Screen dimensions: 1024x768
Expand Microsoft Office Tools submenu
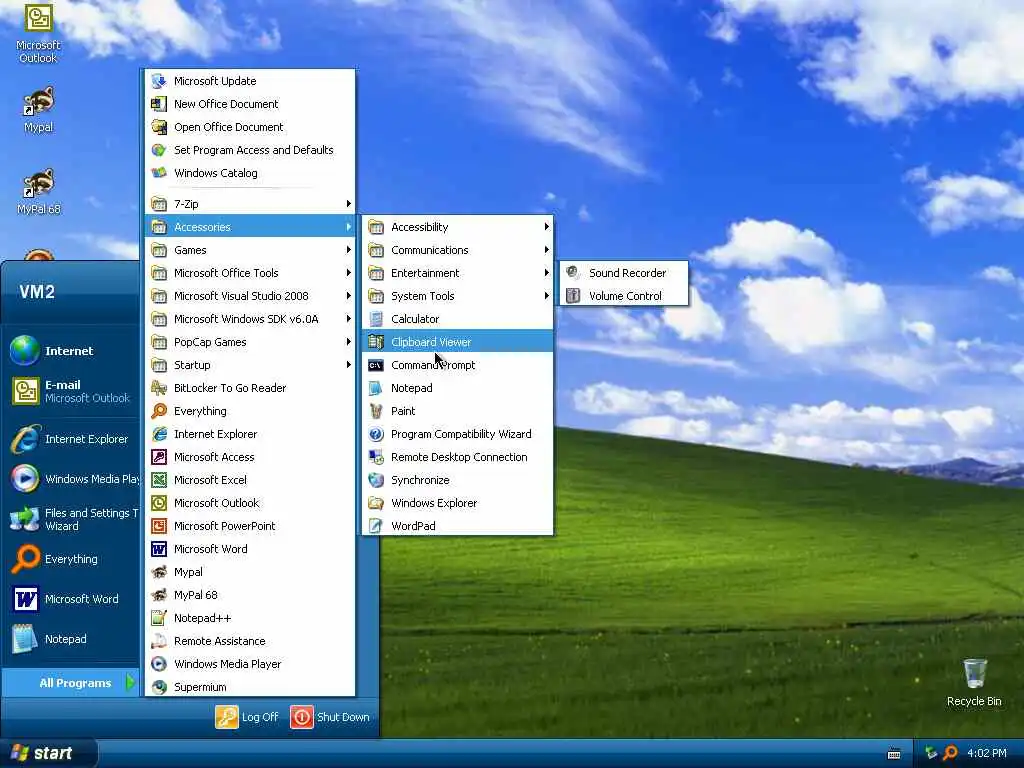point(251,273)
